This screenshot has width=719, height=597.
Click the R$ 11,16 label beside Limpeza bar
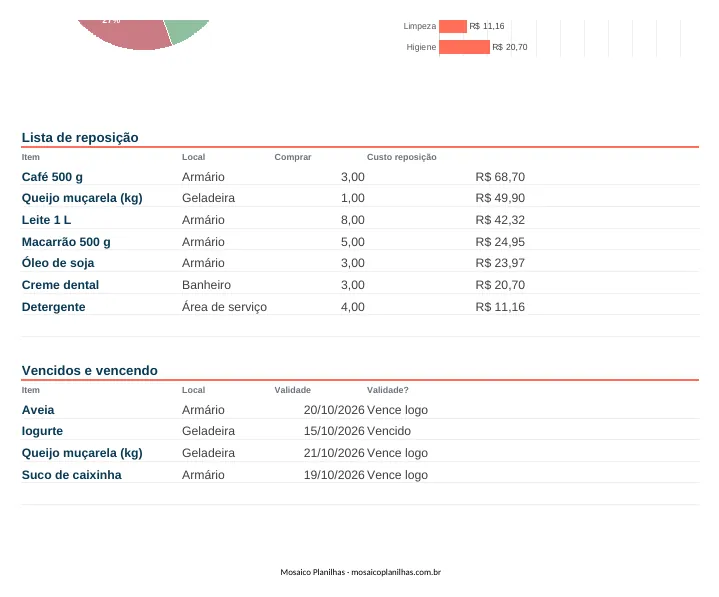coord(487,26)
